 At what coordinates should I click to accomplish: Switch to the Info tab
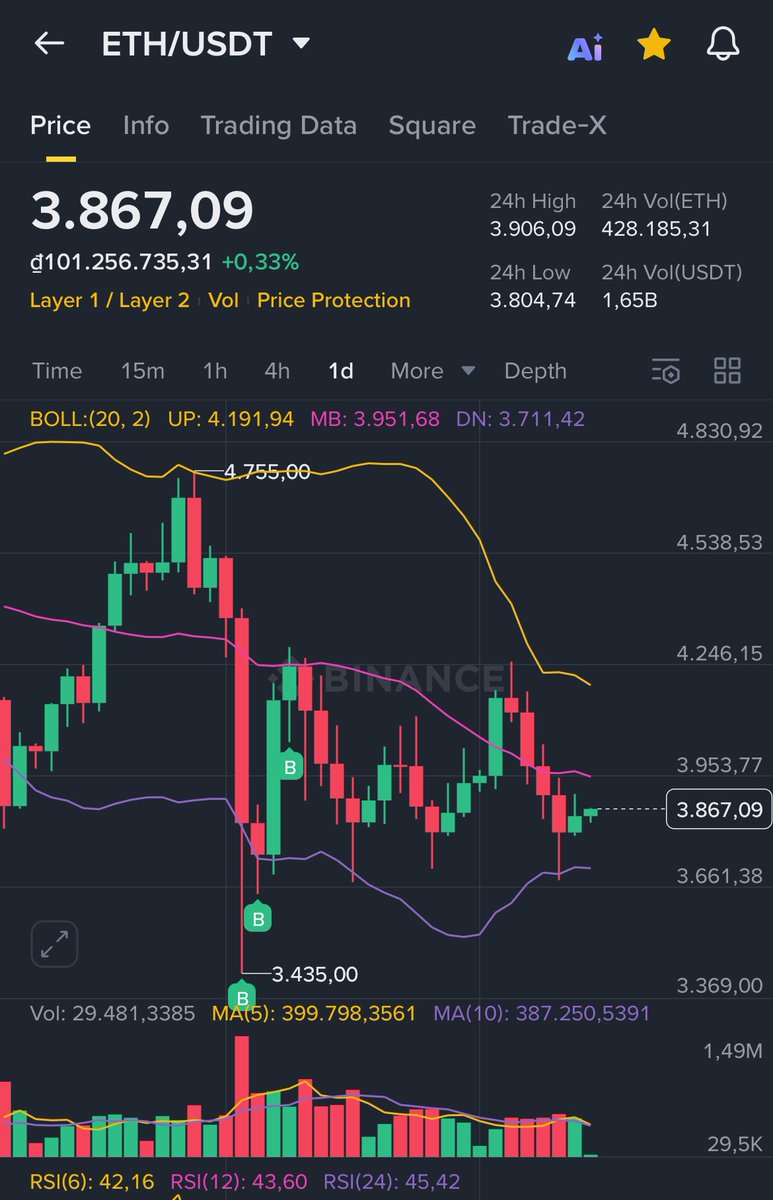point(146,125)
